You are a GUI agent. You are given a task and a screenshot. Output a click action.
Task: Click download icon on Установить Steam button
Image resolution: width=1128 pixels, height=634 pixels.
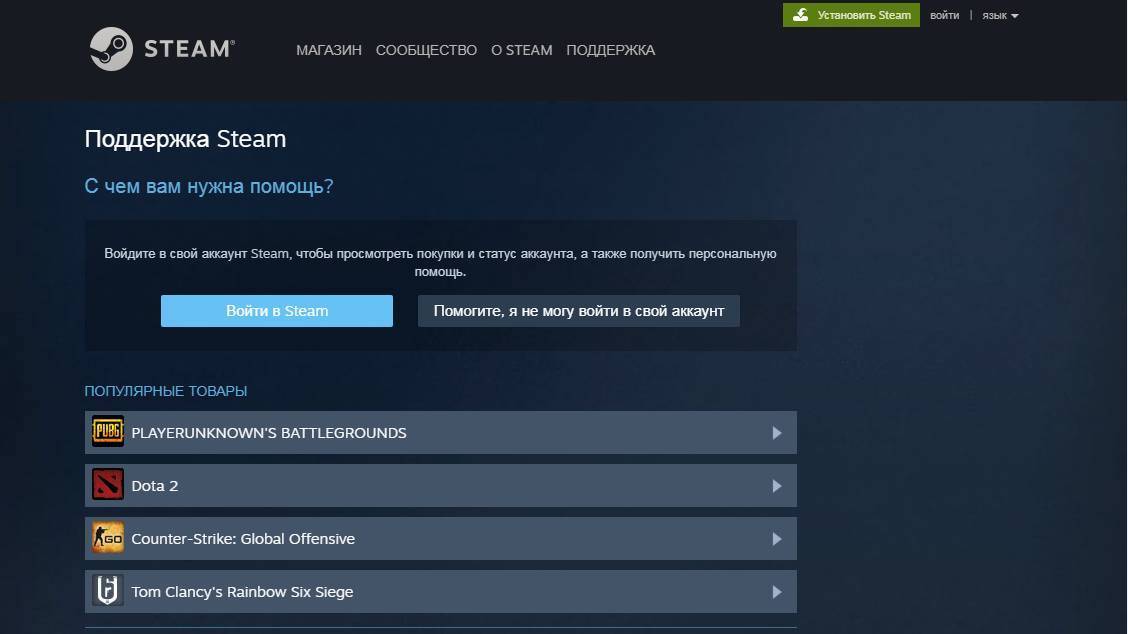point(800,15)
